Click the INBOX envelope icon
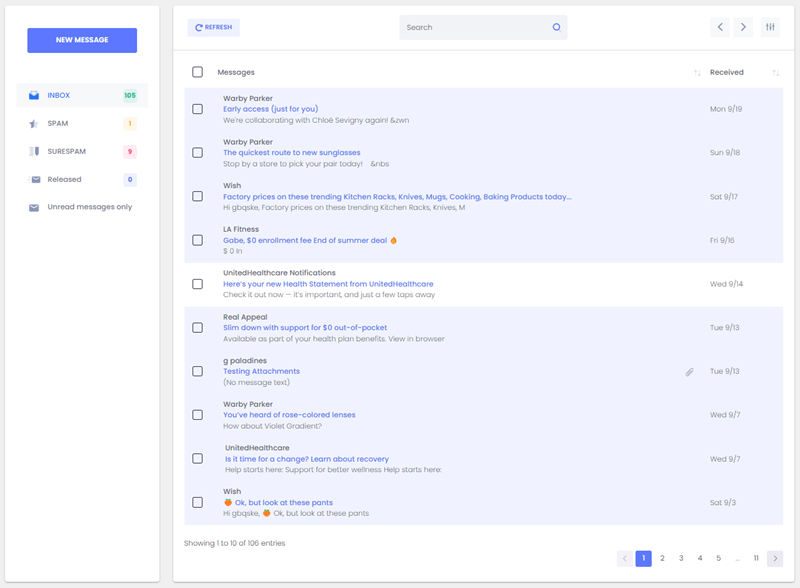Image resolution: width=800 pixels, height=588 pixels. (35, 95)
